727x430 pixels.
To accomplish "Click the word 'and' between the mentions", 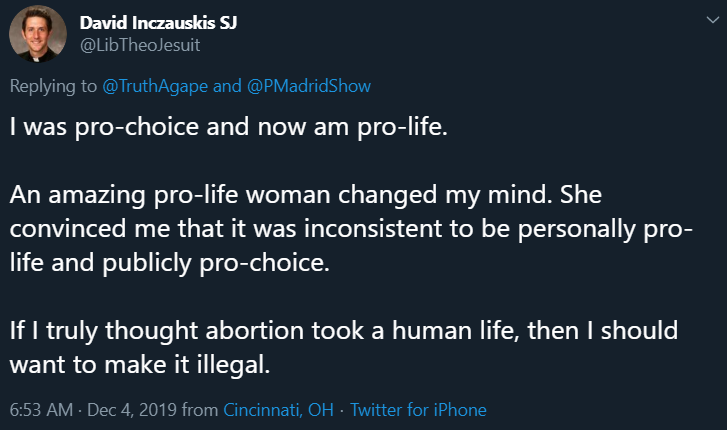I will 227,86.
